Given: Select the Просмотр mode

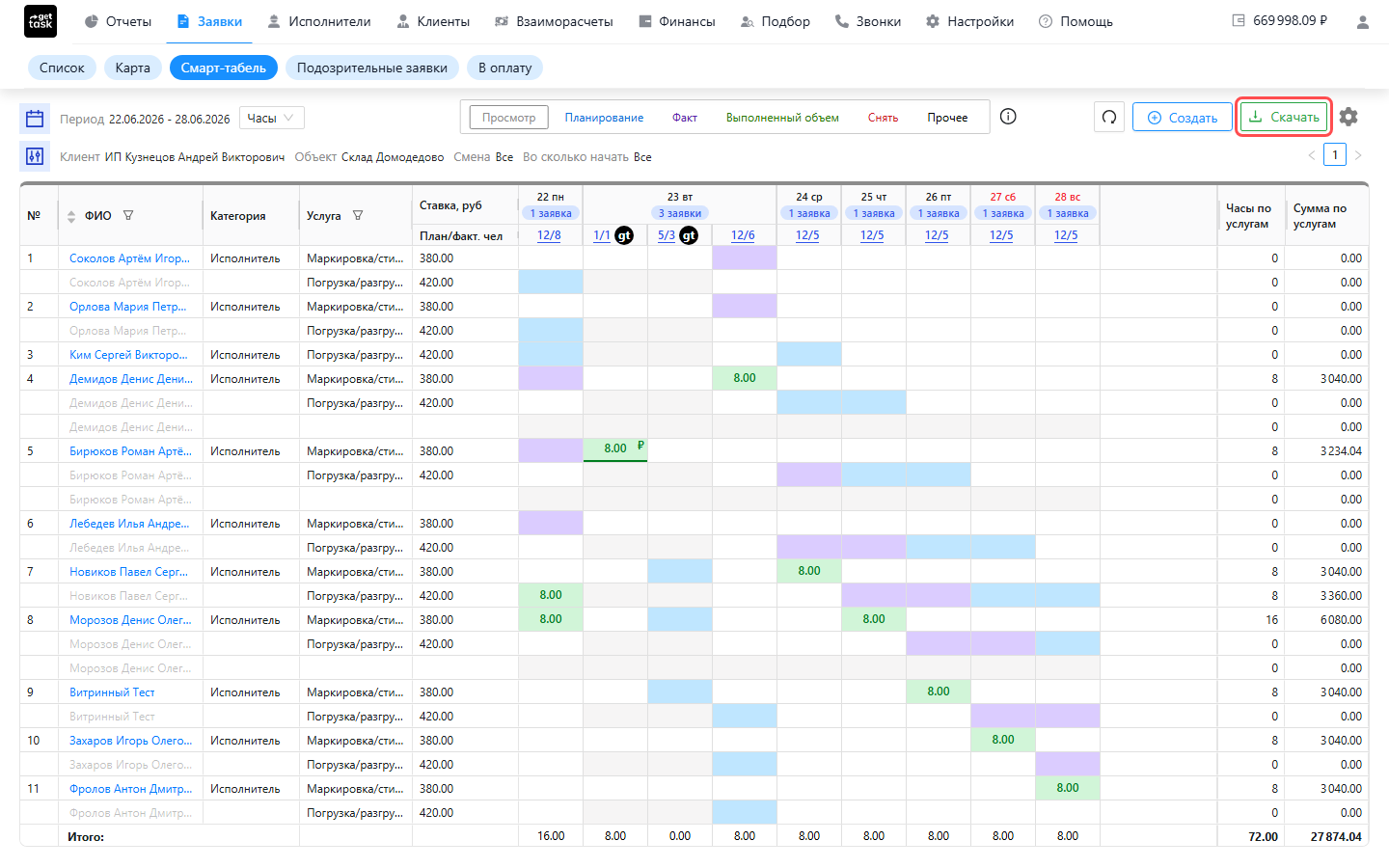Looking at the screenshot, I should pos(509,118).
